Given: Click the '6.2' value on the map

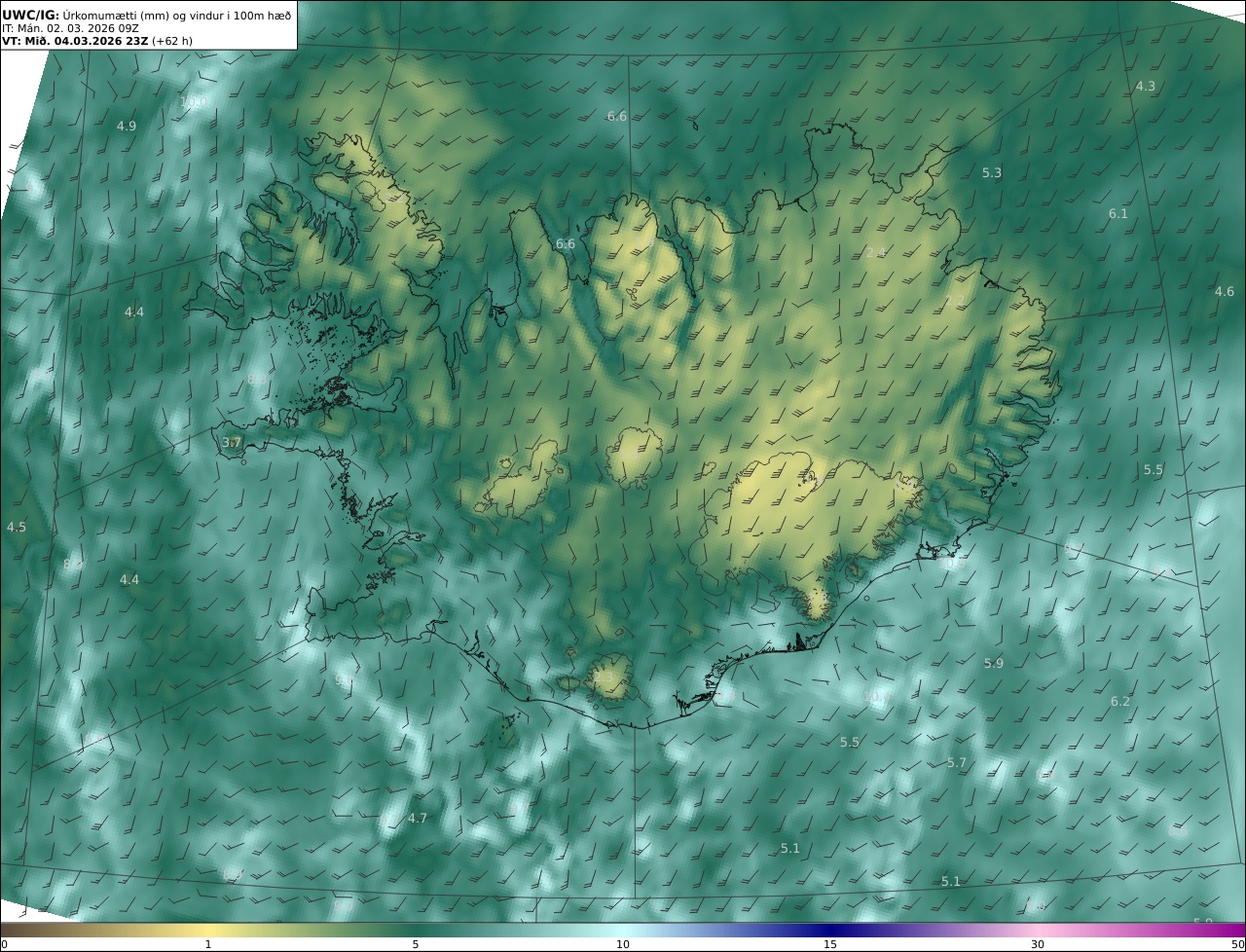Looking at the screenshot, I should click(1120, 701).
